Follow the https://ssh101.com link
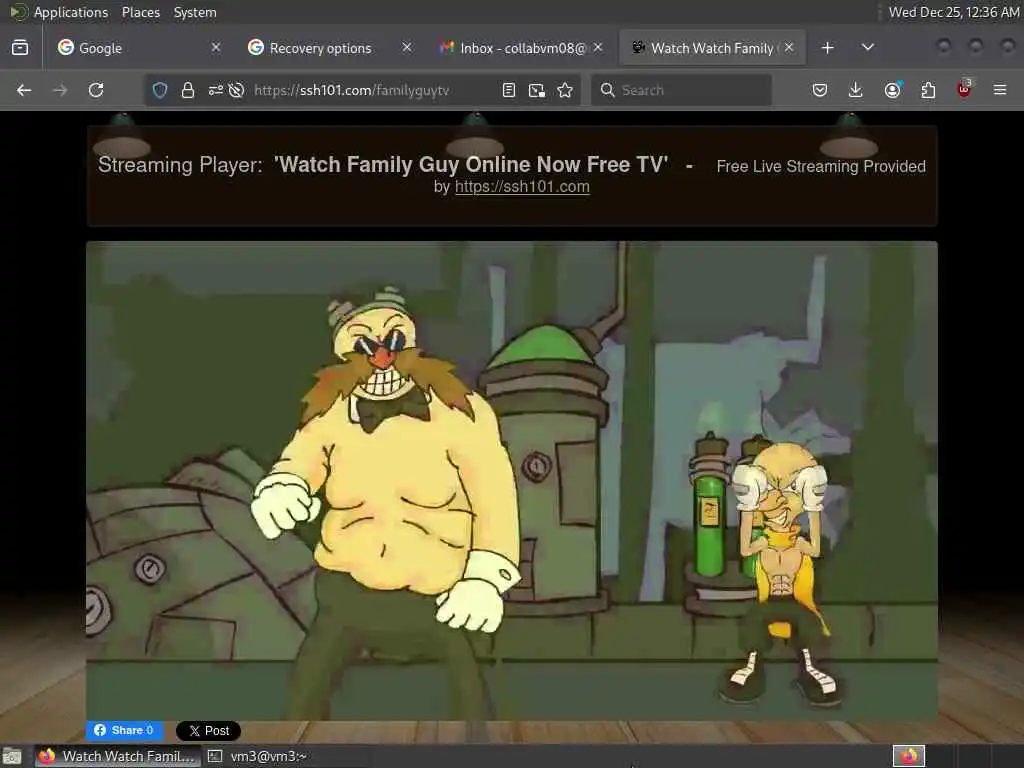The width and height of the screenshot is (1024, 768). [x=522, y=187]
